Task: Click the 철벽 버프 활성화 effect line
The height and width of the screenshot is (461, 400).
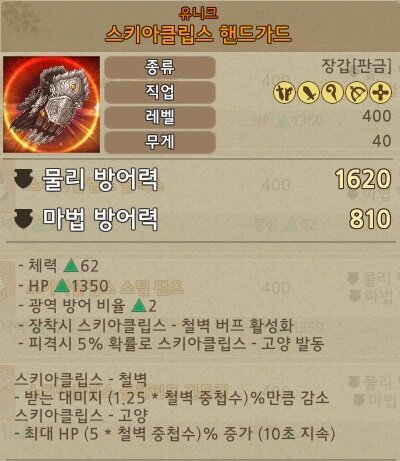Action: tap(156, 325)
